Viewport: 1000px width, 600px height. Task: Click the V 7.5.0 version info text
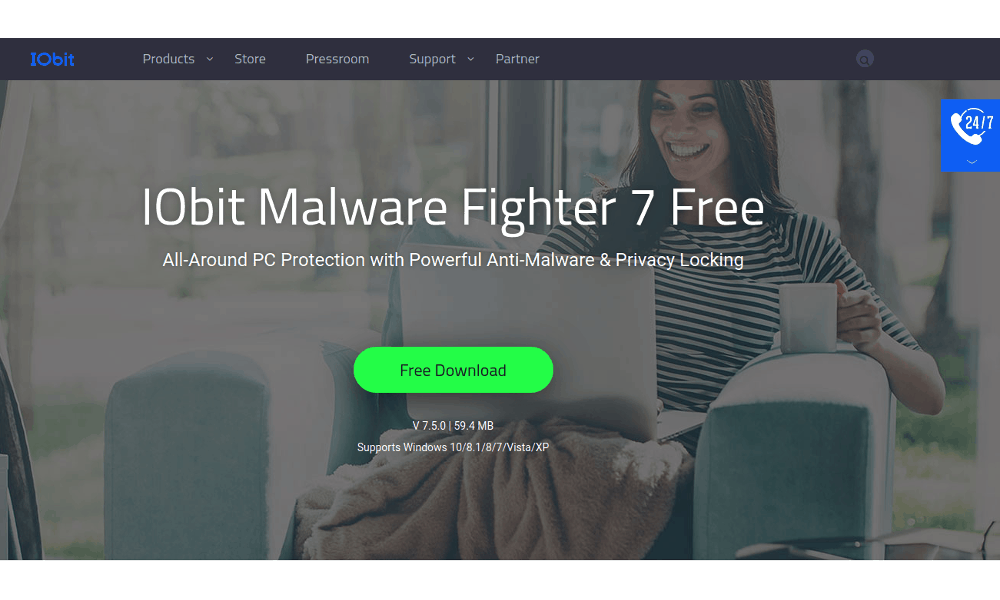pyautogui.click(x=453, y=425)
